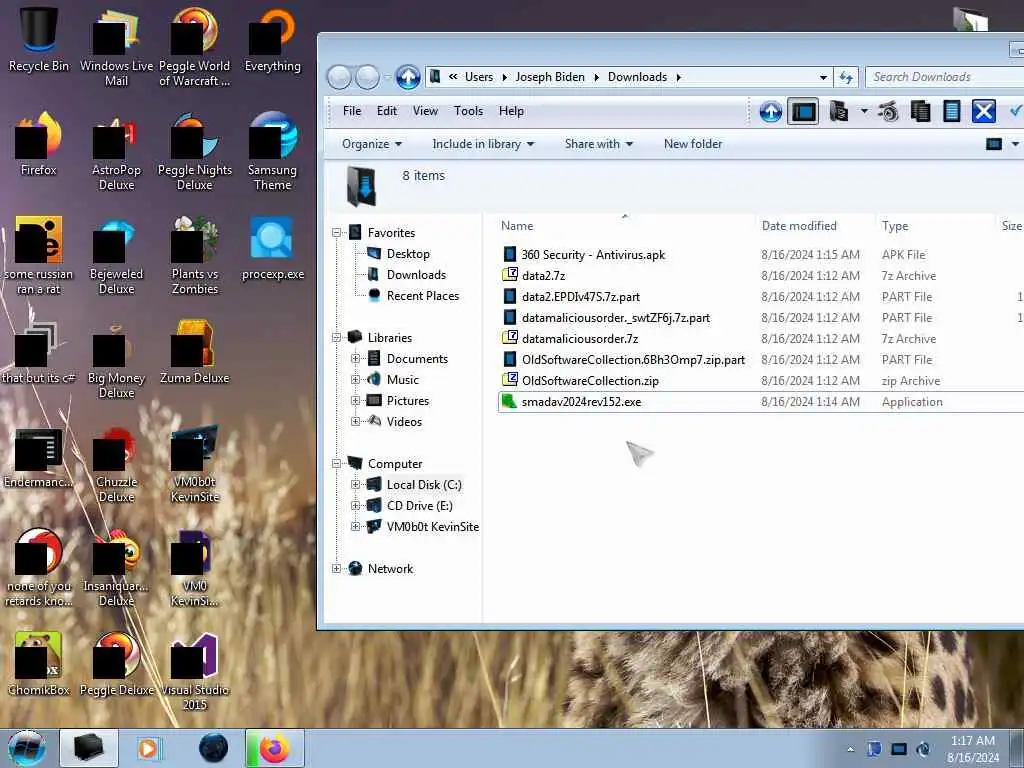Open the ChomikBox desktop shortcut

point(39,663)
